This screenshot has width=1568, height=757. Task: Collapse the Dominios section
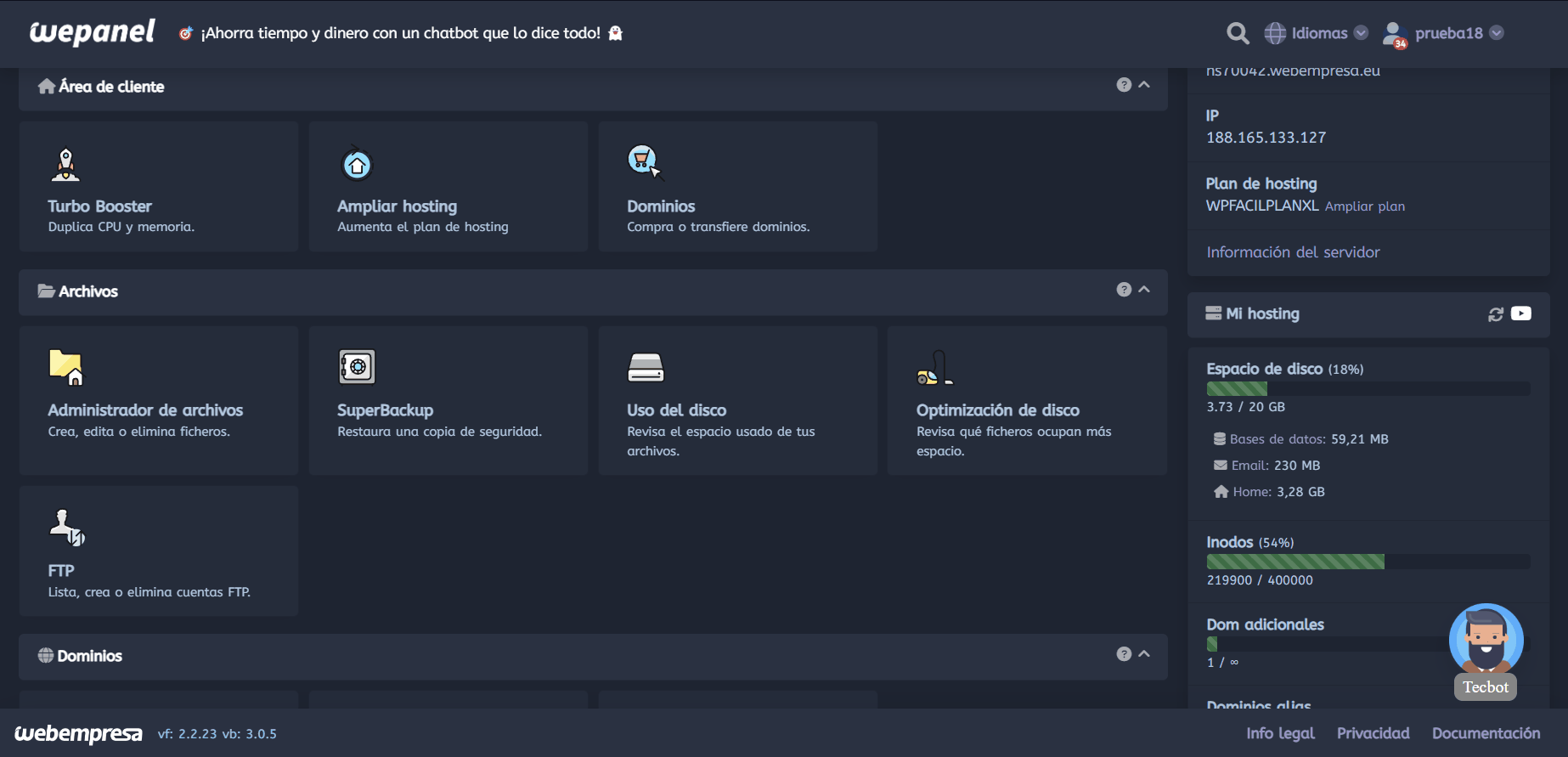point(1144,654)
